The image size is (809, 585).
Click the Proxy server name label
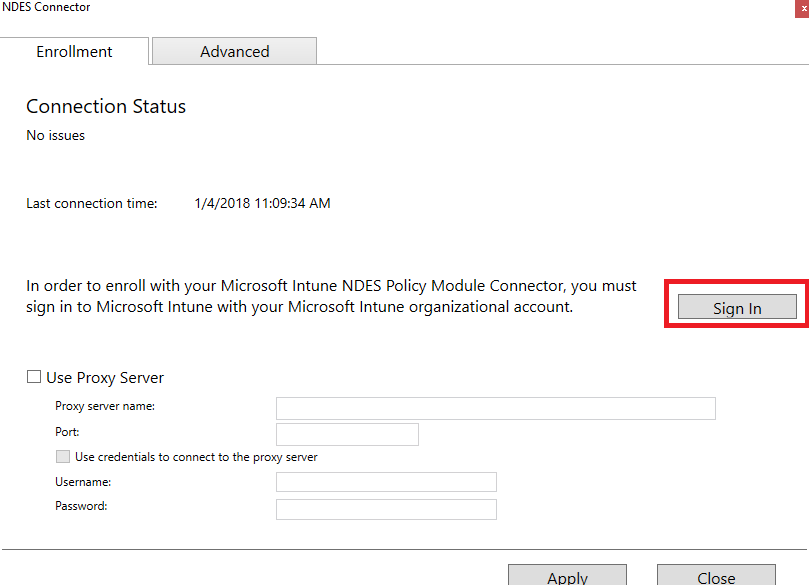[x=105, y=407]
